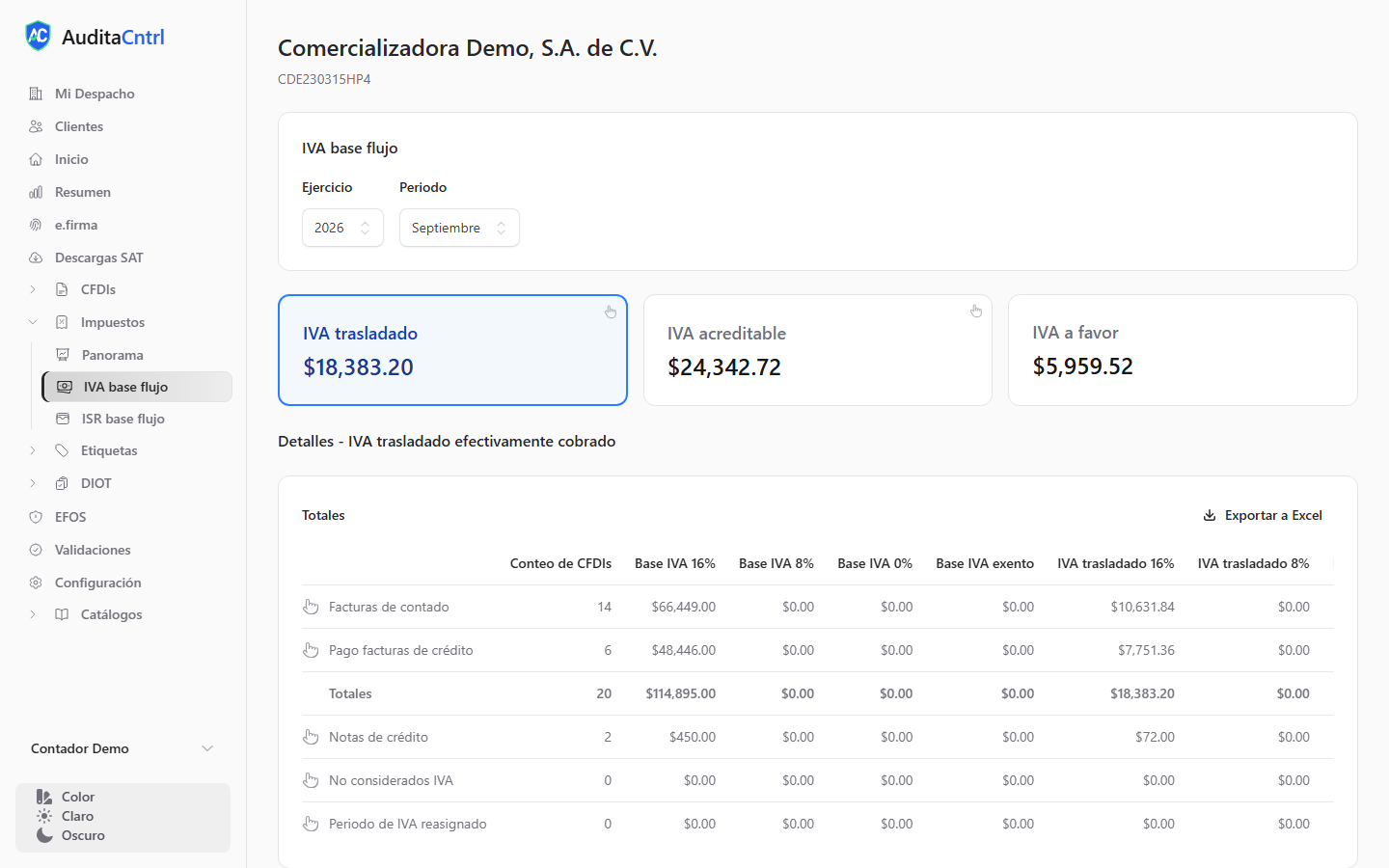Export table with Exportar a Excel
Viewport: 1389px width, 868px height.
pyautogui.click(x=1263, y=515)
